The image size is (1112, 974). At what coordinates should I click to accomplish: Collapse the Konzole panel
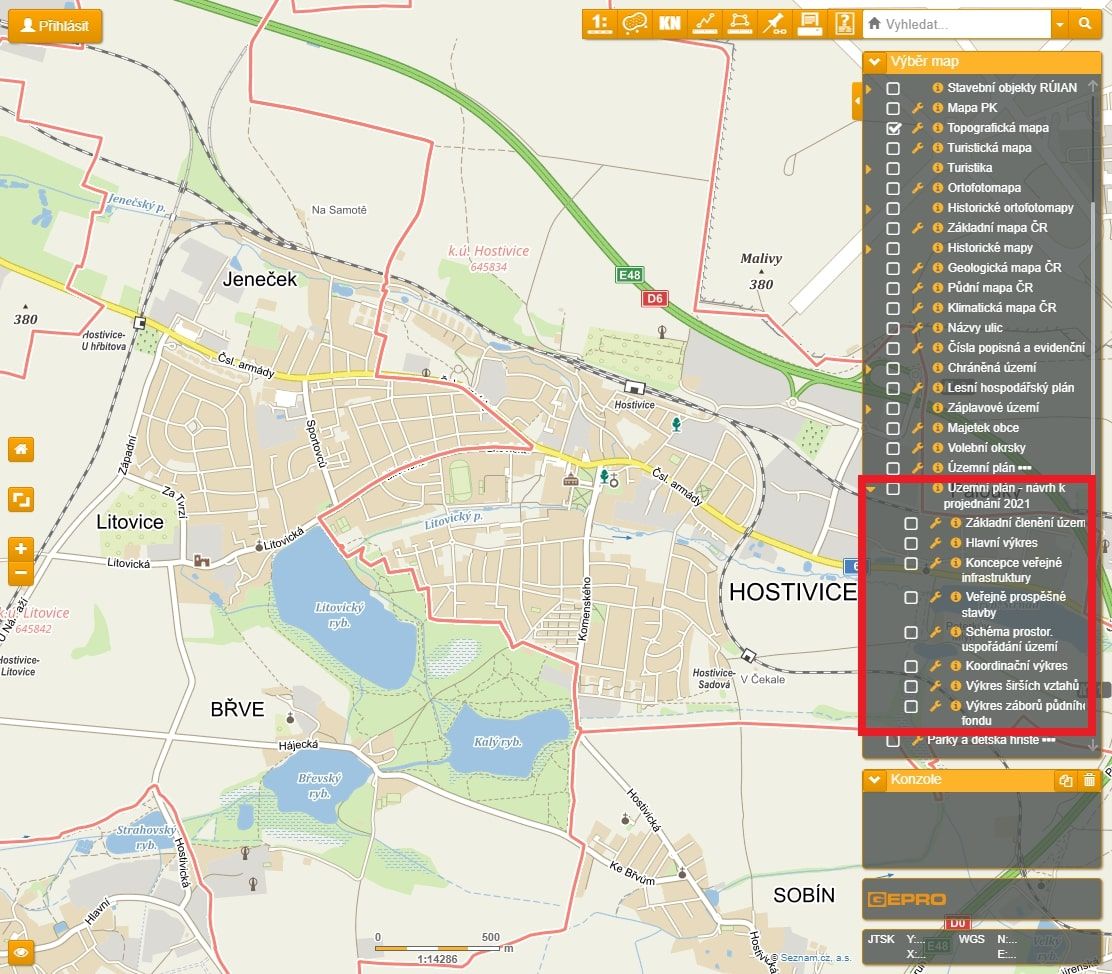coord(875,779)
